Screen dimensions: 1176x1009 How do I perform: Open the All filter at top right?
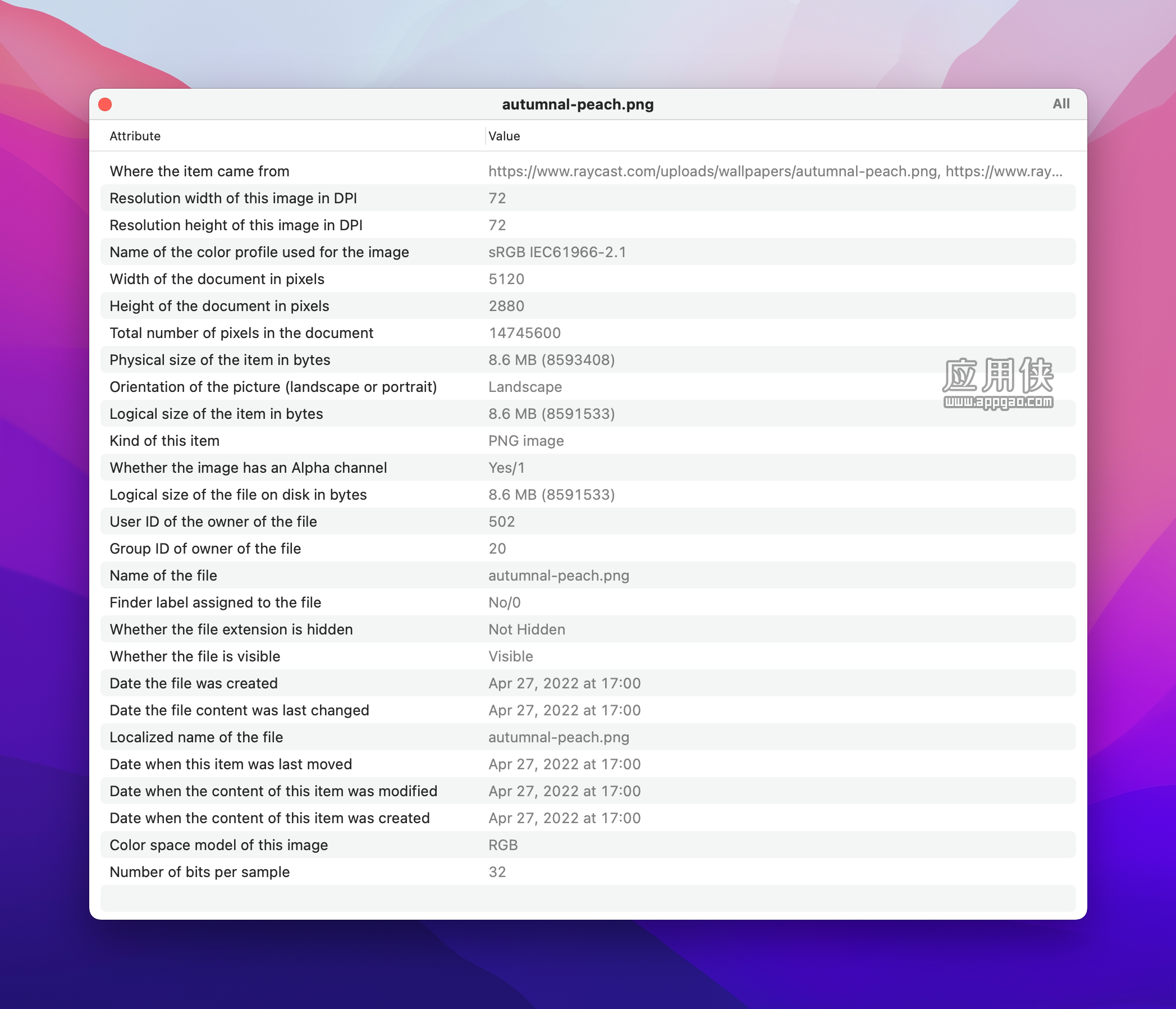[x=1061, y=104]
